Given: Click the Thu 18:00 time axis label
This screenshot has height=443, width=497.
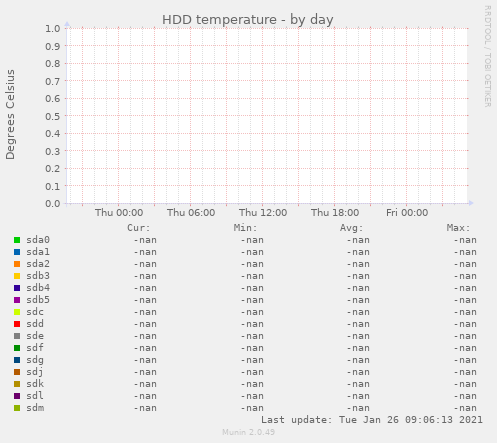Looking at the screenshot, I should [x=335, y=212].
